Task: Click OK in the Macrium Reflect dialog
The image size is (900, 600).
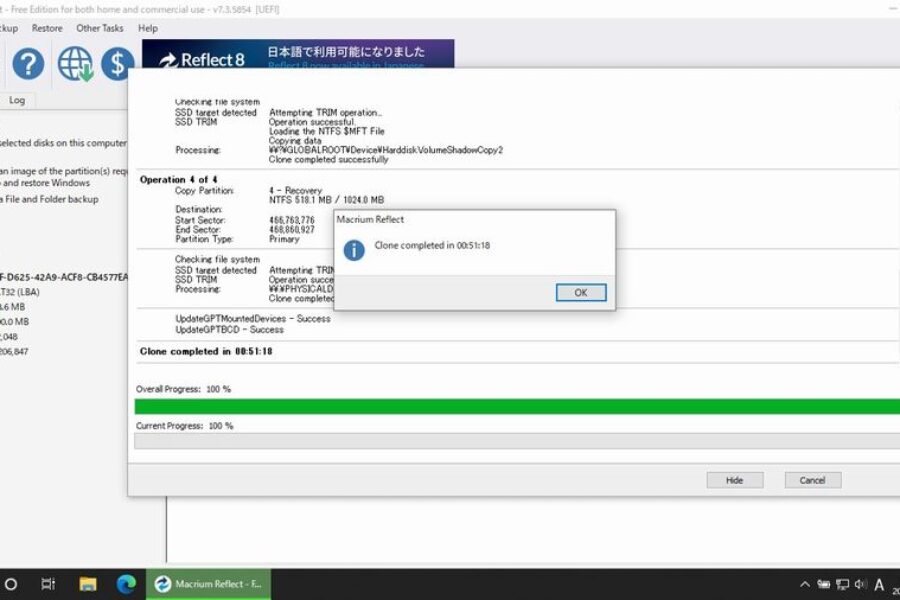Action: (580, 292)
